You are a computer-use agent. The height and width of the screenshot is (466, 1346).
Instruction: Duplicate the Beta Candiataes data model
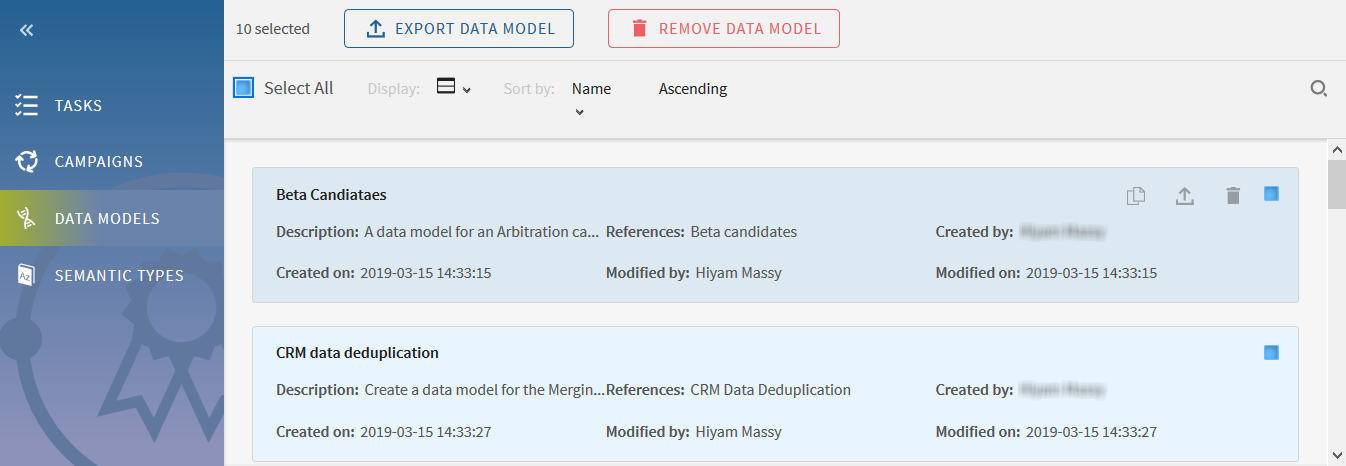pyautogui.click(x=1135, y=196)
